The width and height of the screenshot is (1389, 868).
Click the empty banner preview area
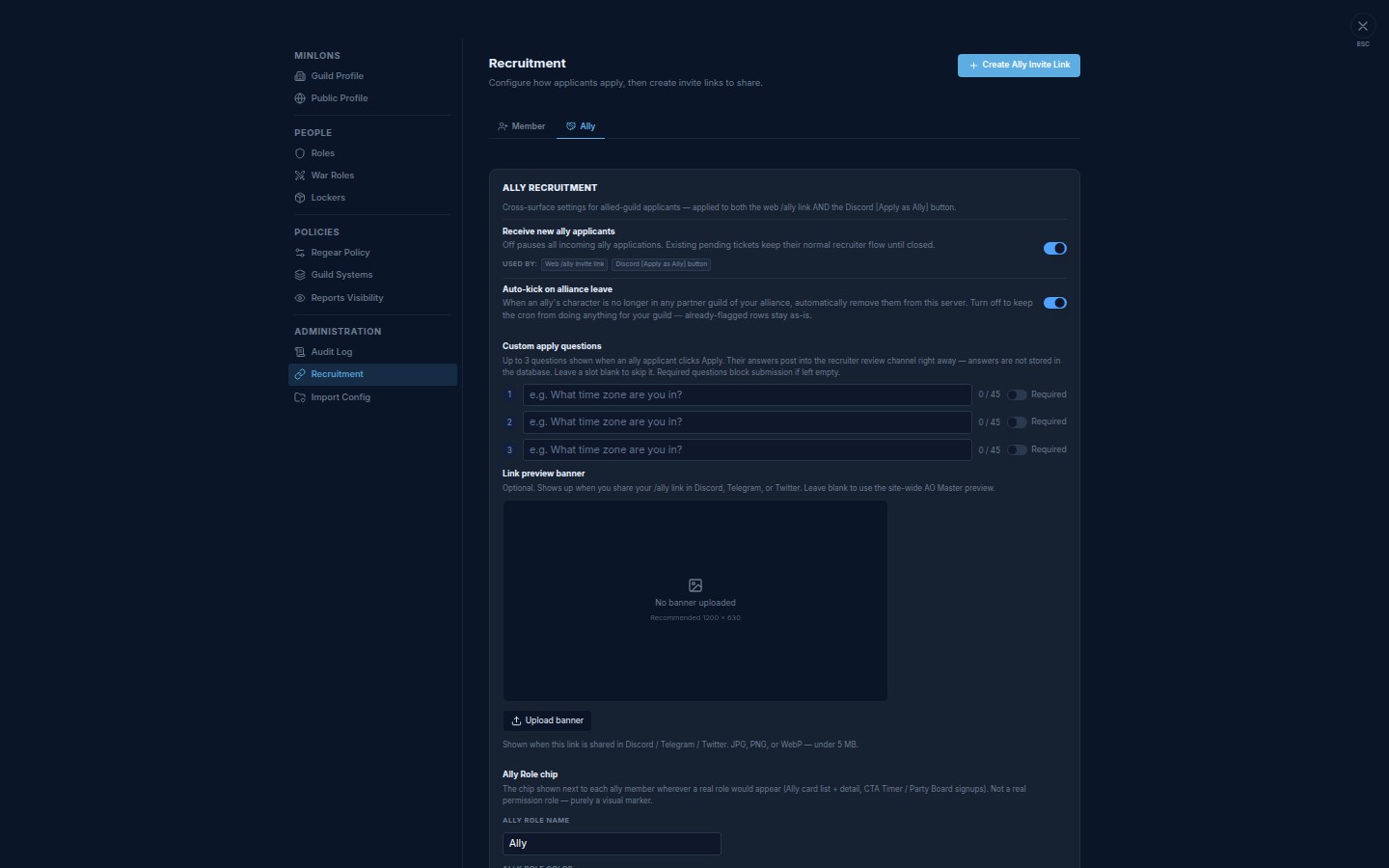[694, 600]
